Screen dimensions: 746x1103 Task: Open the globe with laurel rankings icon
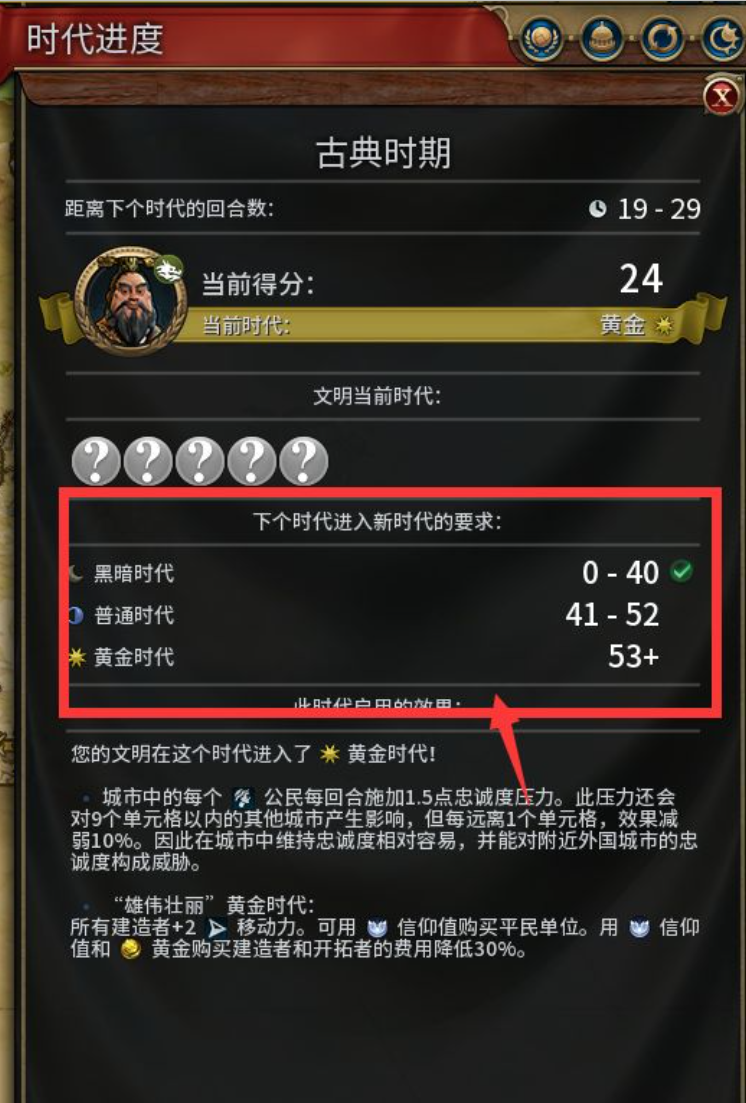pos(541,37)
